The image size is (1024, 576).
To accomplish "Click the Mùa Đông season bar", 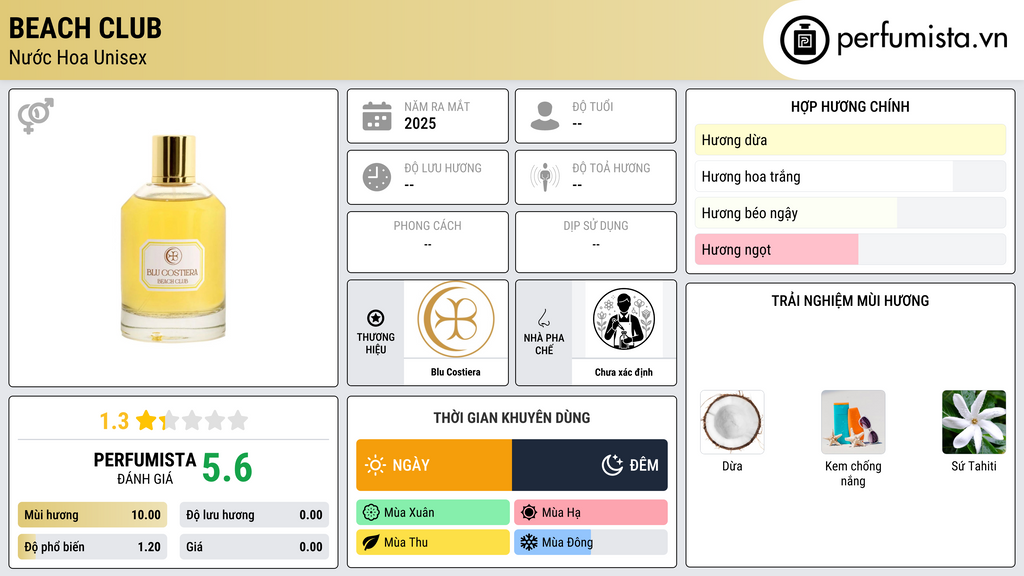I will click(x=591, y=542).
